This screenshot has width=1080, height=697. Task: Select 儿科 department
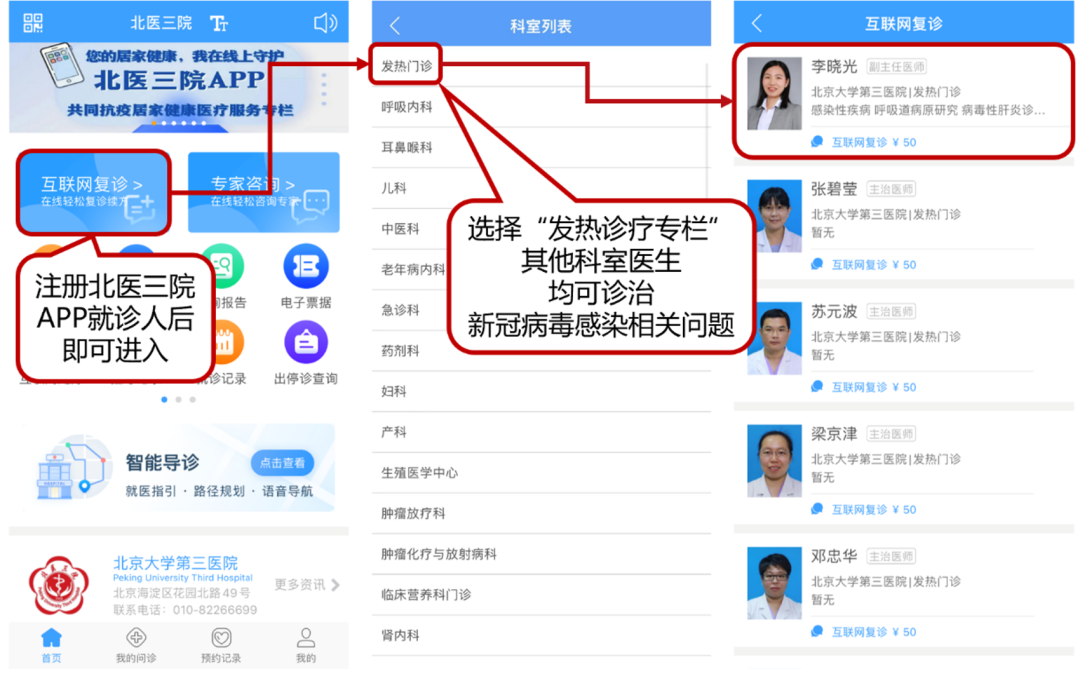[x=540, y=188]
